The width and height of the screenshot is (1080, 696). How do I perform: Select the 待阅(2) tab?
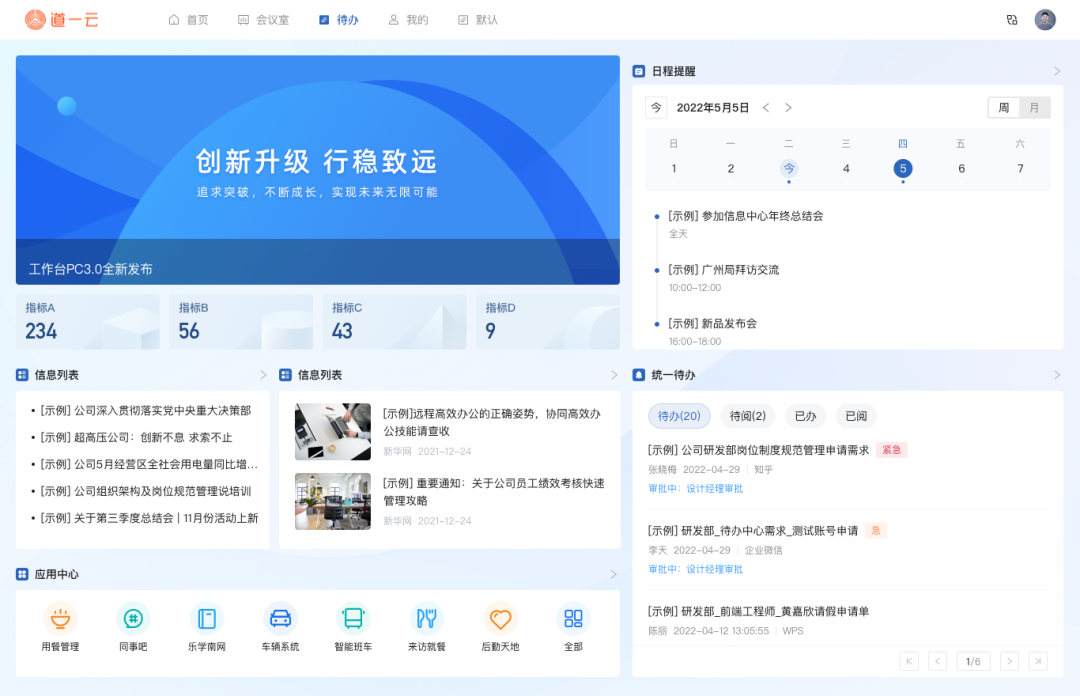pyautogui.click(x=747, y=416)
